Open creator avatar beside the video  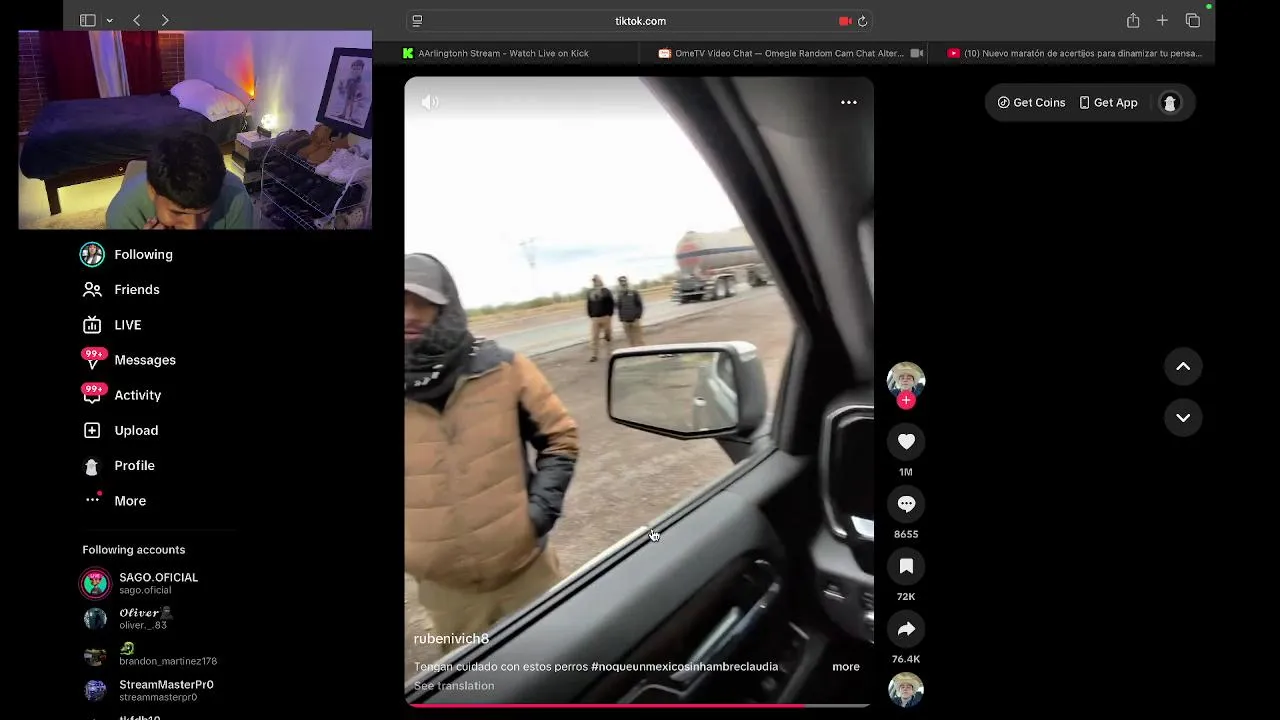click(x=906, y=380)
